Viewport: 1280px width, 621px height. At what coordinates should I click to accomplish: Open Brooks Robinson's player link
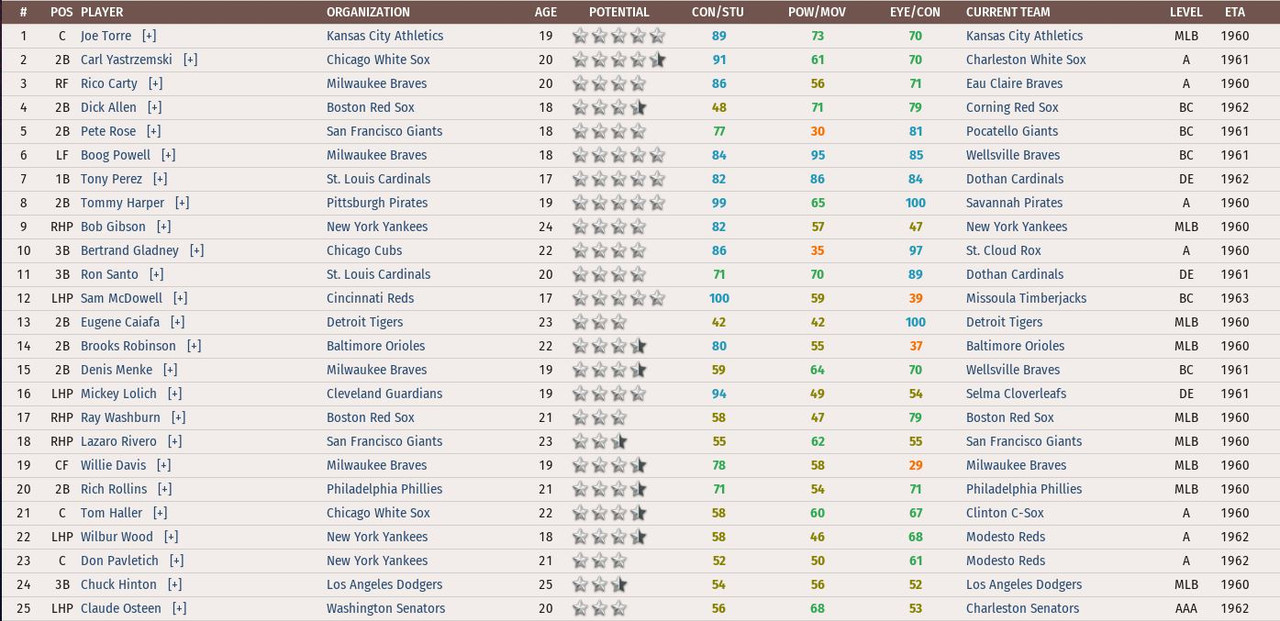pos(128,347)
